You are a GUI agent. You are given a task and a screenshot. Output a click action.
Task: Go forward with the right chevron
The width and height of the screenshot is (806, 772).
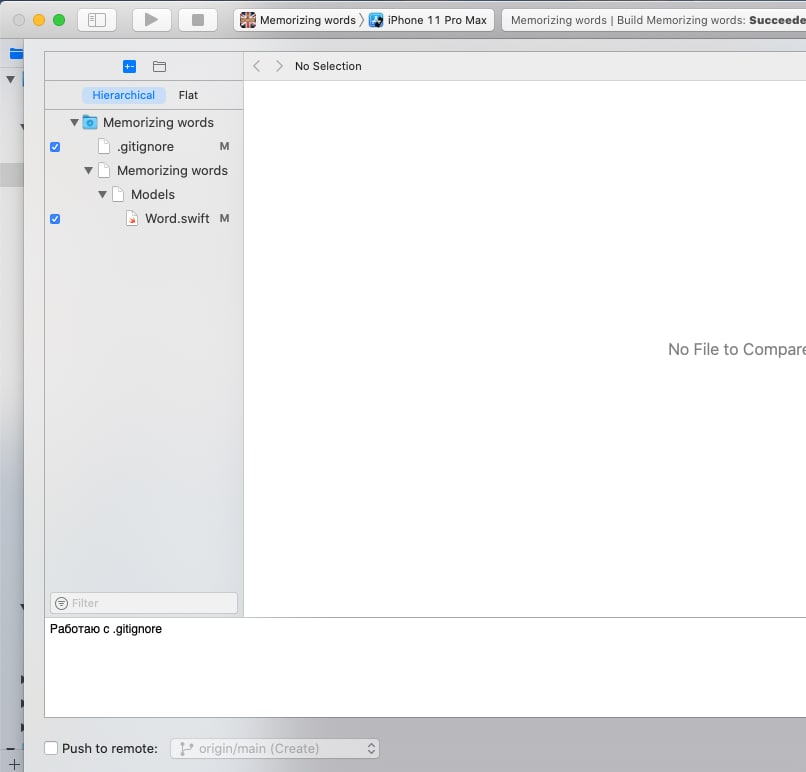click(x=279, y=66)
